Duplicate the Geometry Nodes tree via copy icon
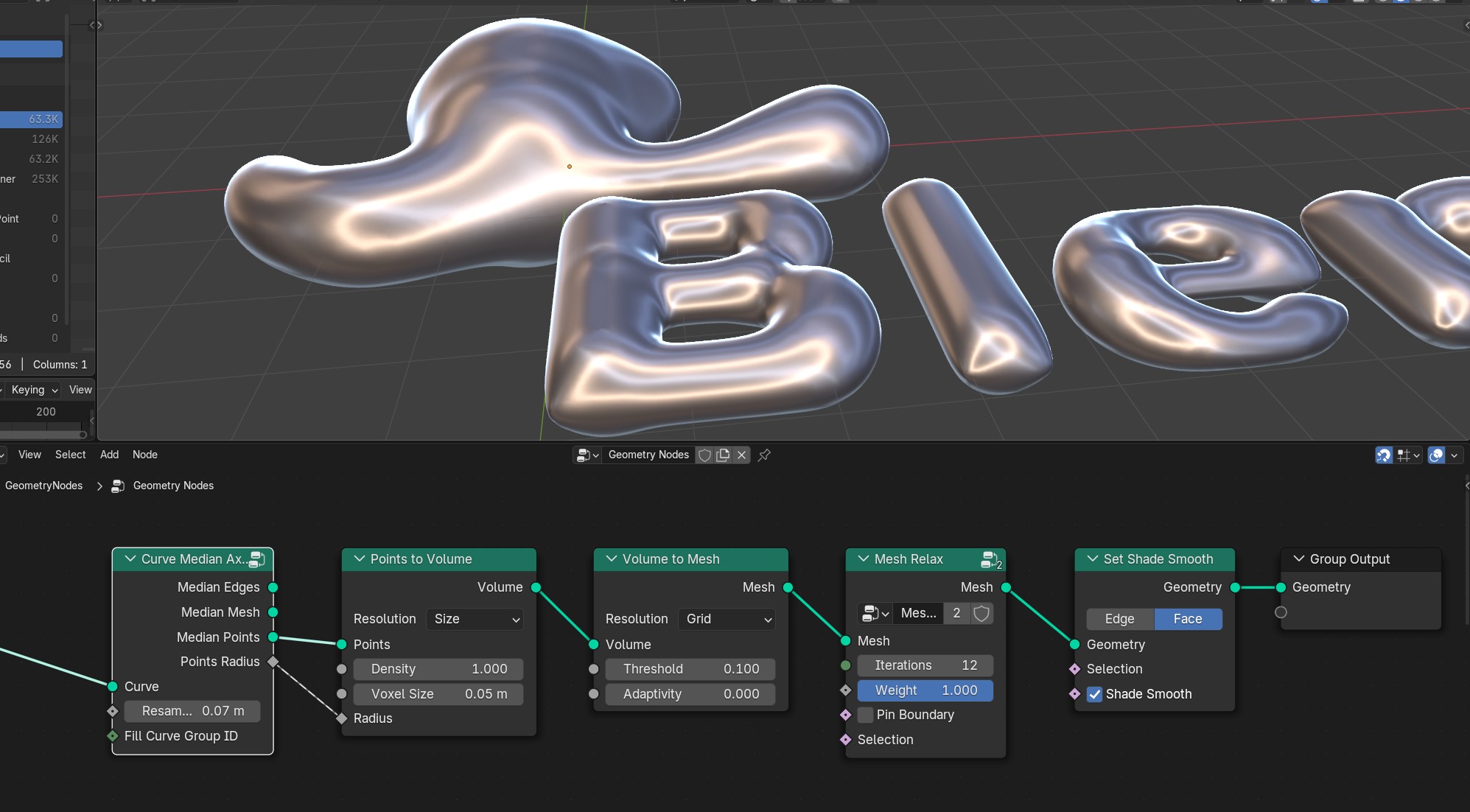Image resolution: width=1470 pixels, height=812 pixels. (723, 455)
